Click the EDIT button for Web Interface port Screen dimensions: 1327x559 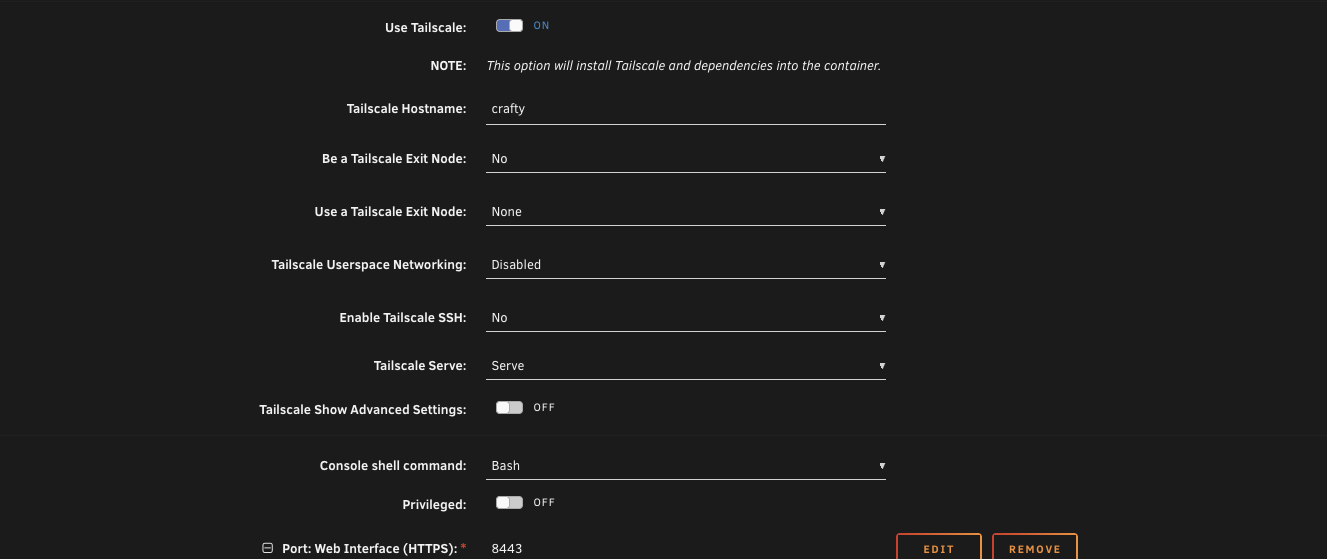click(x=939, y=548)
